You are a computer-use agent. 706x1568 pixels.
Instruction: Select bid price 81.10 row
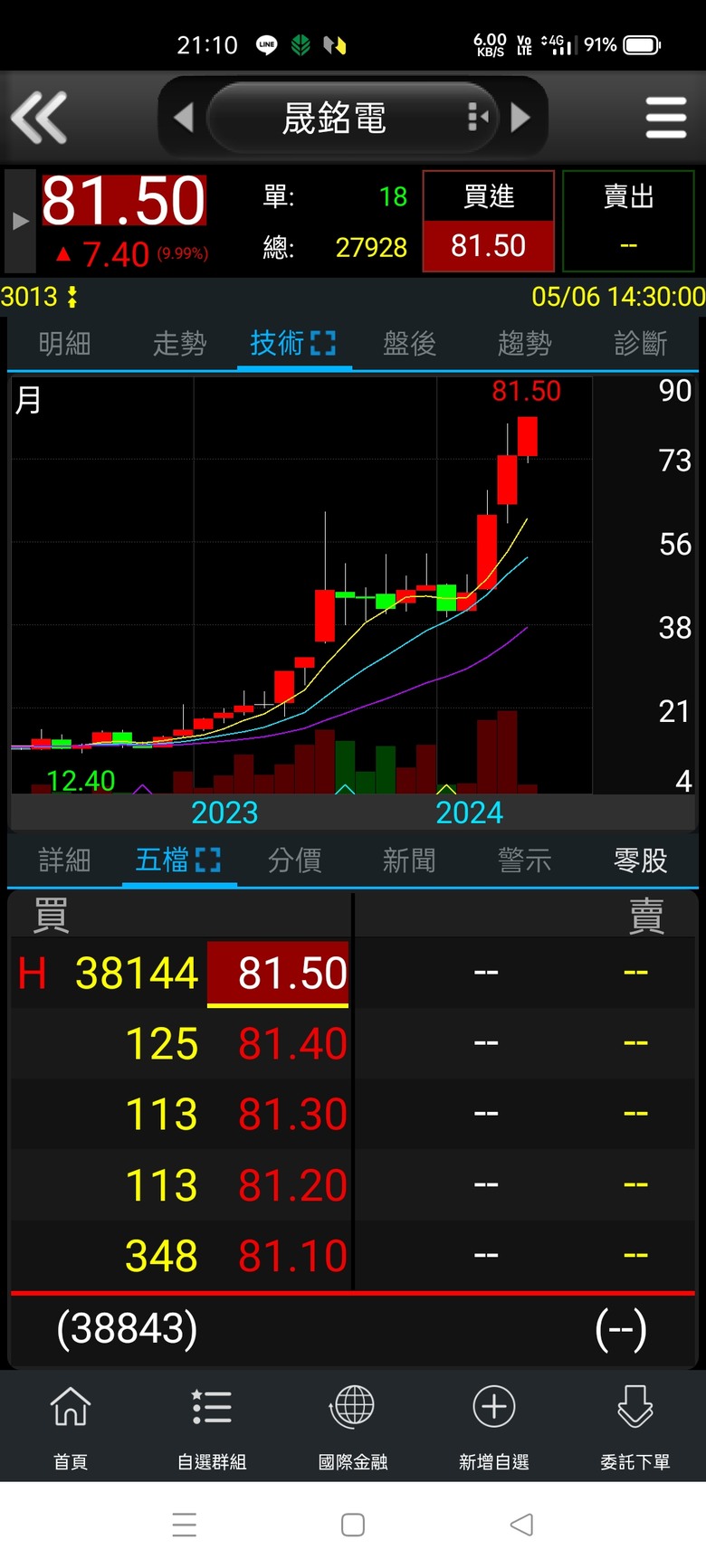[292, 1256]
